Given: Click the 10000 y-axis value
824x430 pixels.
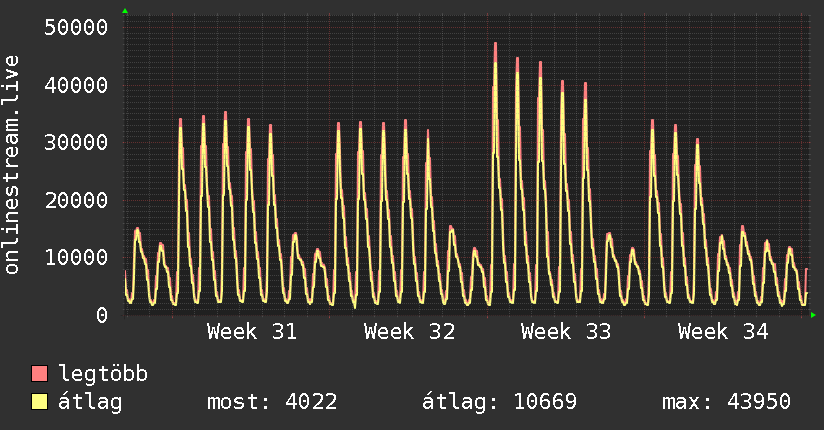Looking at the screenshot, I should (x=76, y=257).
